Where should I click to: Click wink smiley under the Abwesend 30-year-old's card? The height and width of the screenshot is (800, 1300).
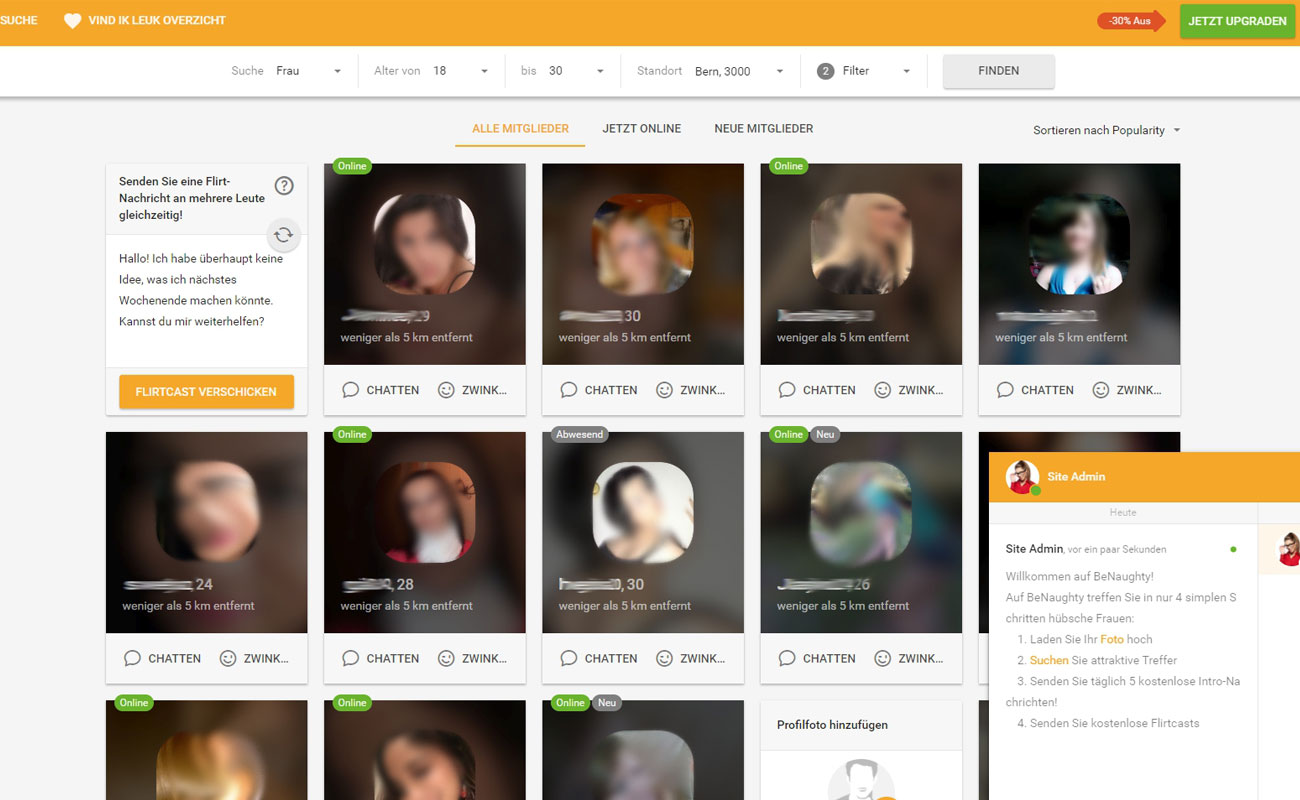point(664,658)
